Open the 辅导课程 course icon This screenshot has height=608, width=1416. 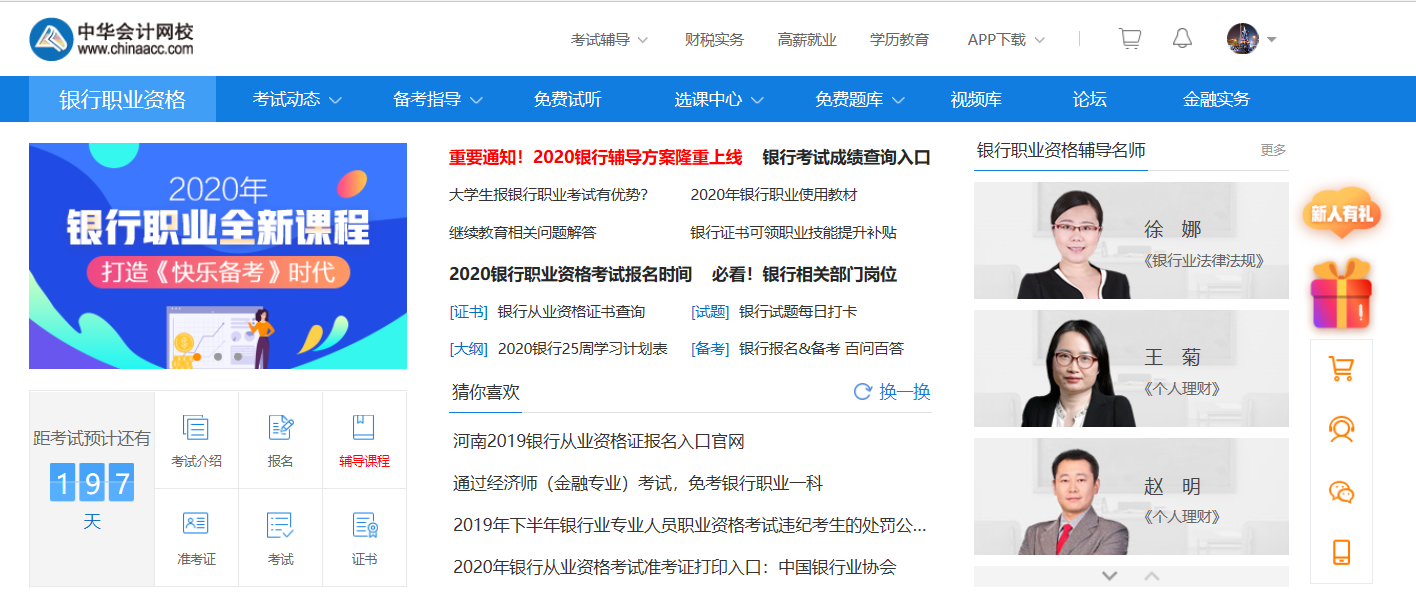click(x=364, y=440)
